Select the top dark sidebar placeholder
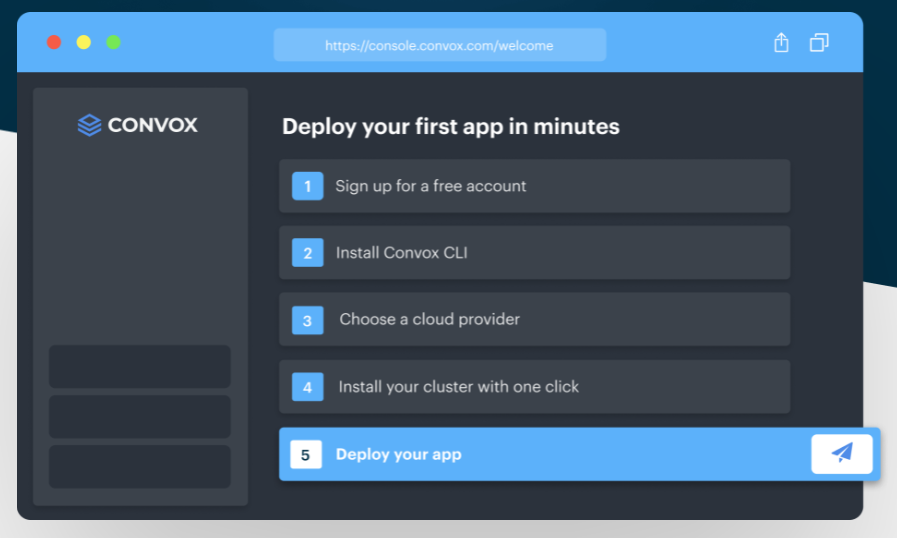 pyautogui.click(x=140, y=366)
